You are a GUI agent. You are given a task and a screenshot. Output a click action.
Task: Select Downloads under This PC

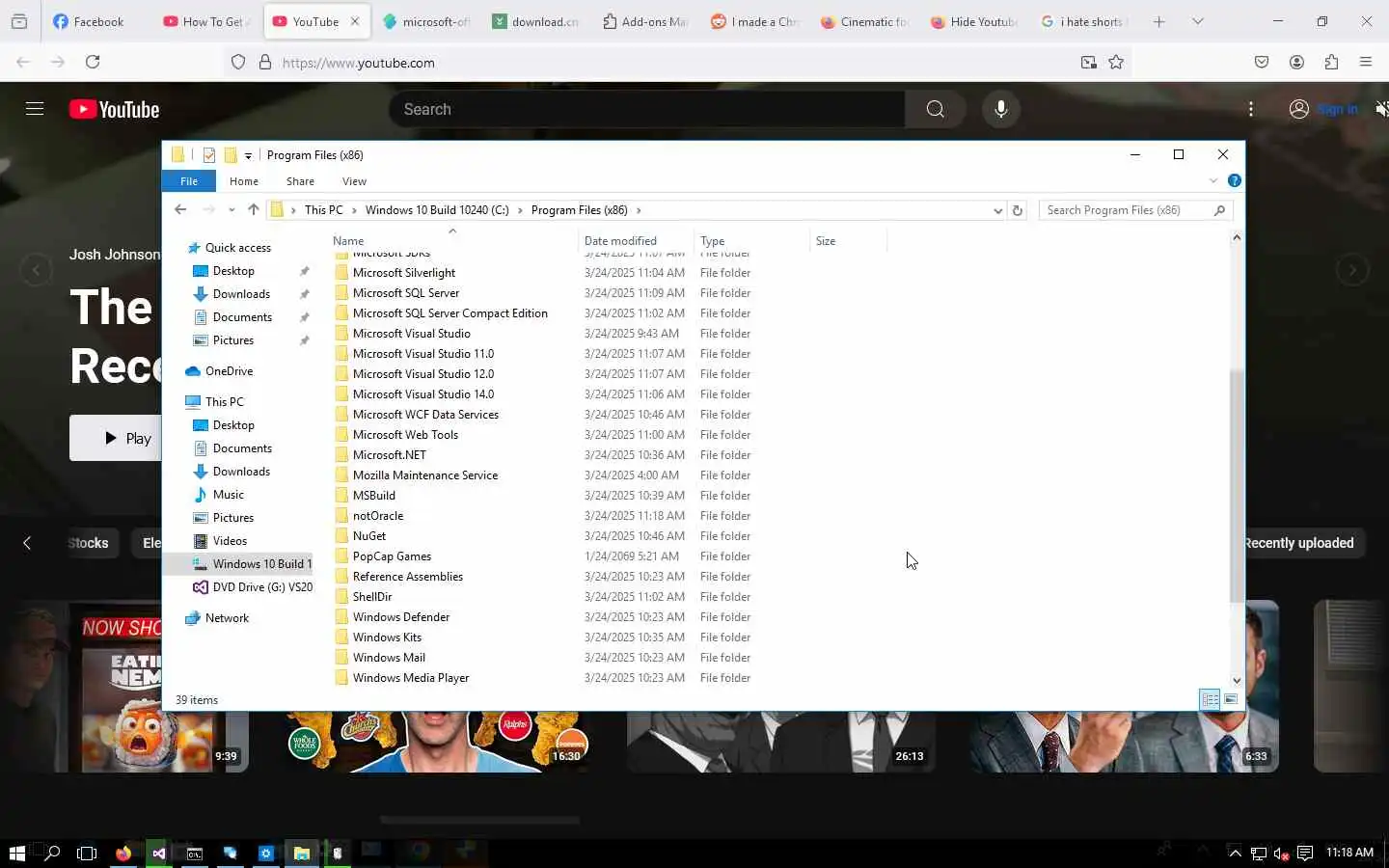point(241,472)
